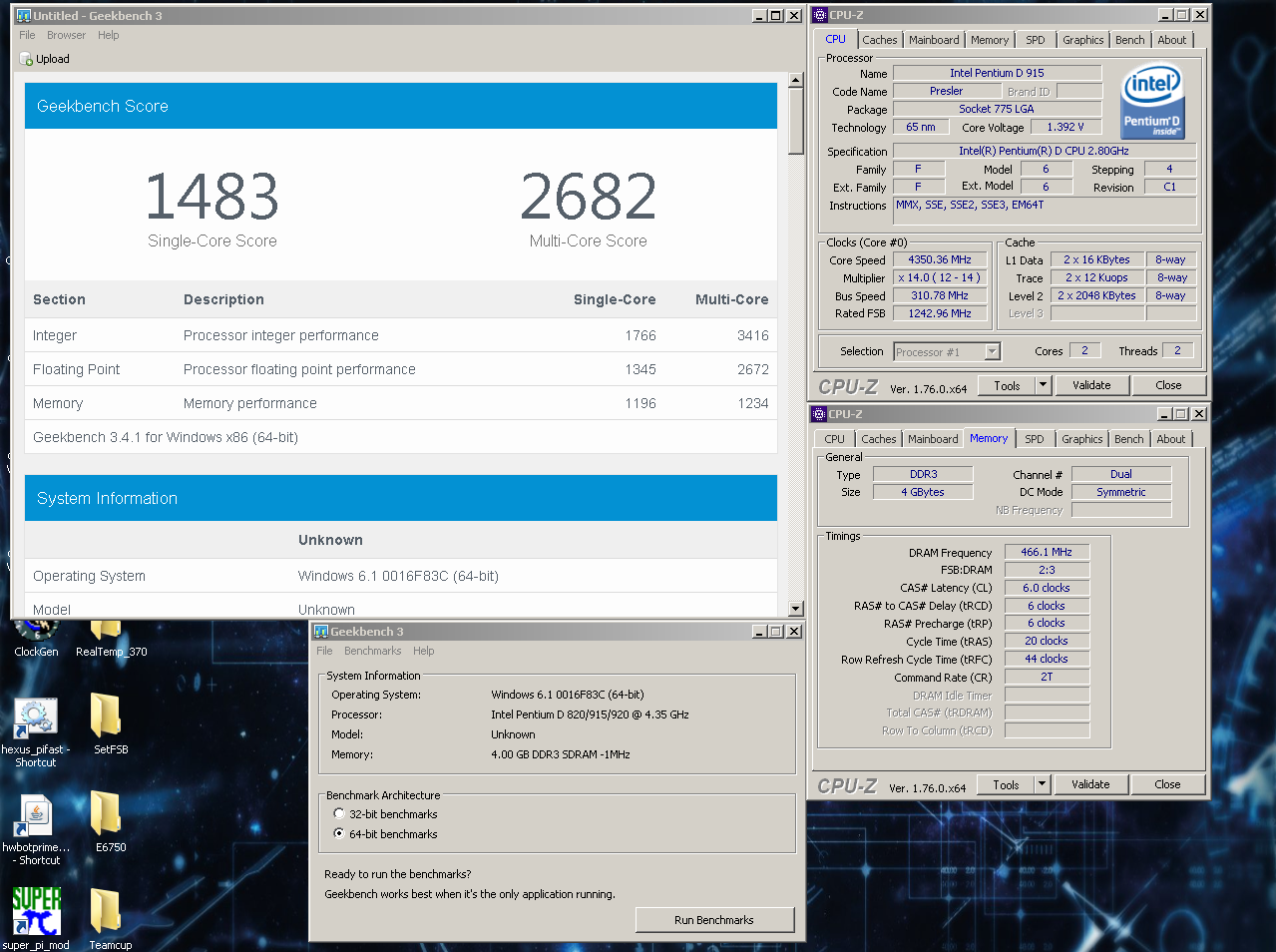This screenshot has height=952, width=1276.
Task: Switch to Caches tab in top CPU-Z
Action: click(x=880, y=40)
